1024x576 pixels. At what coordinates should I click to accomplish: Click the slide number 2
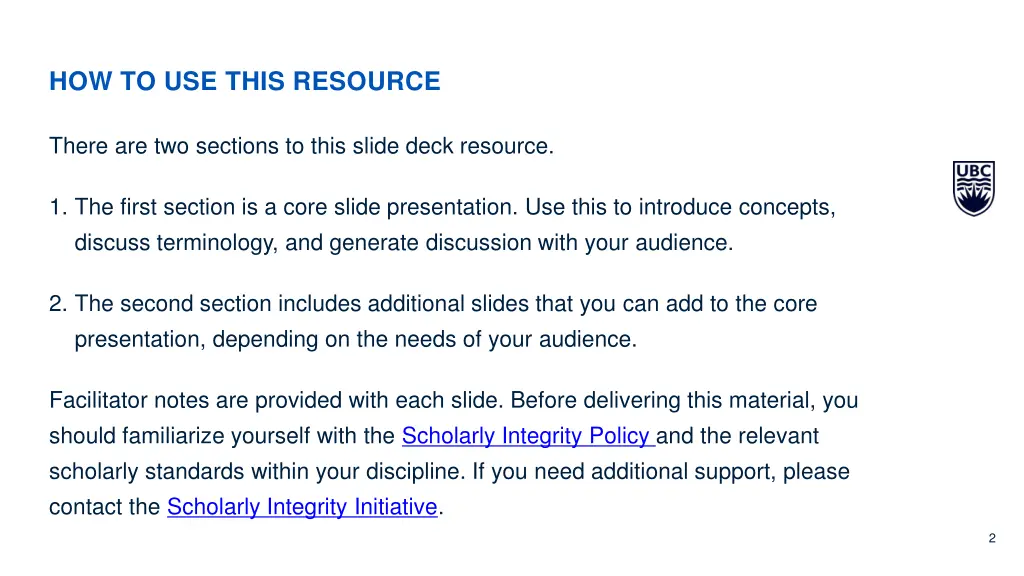(x=991, y=538)
